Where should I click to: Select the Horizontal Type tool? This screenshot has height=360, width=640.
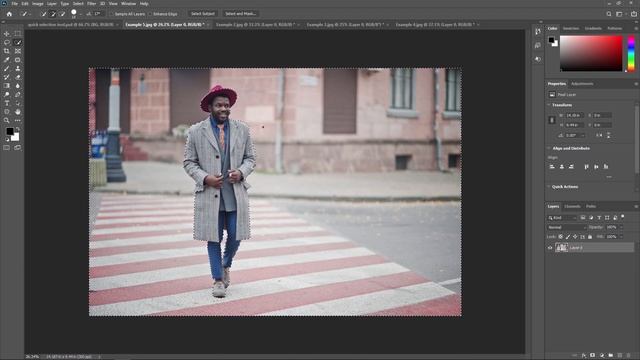pos(7,103)
